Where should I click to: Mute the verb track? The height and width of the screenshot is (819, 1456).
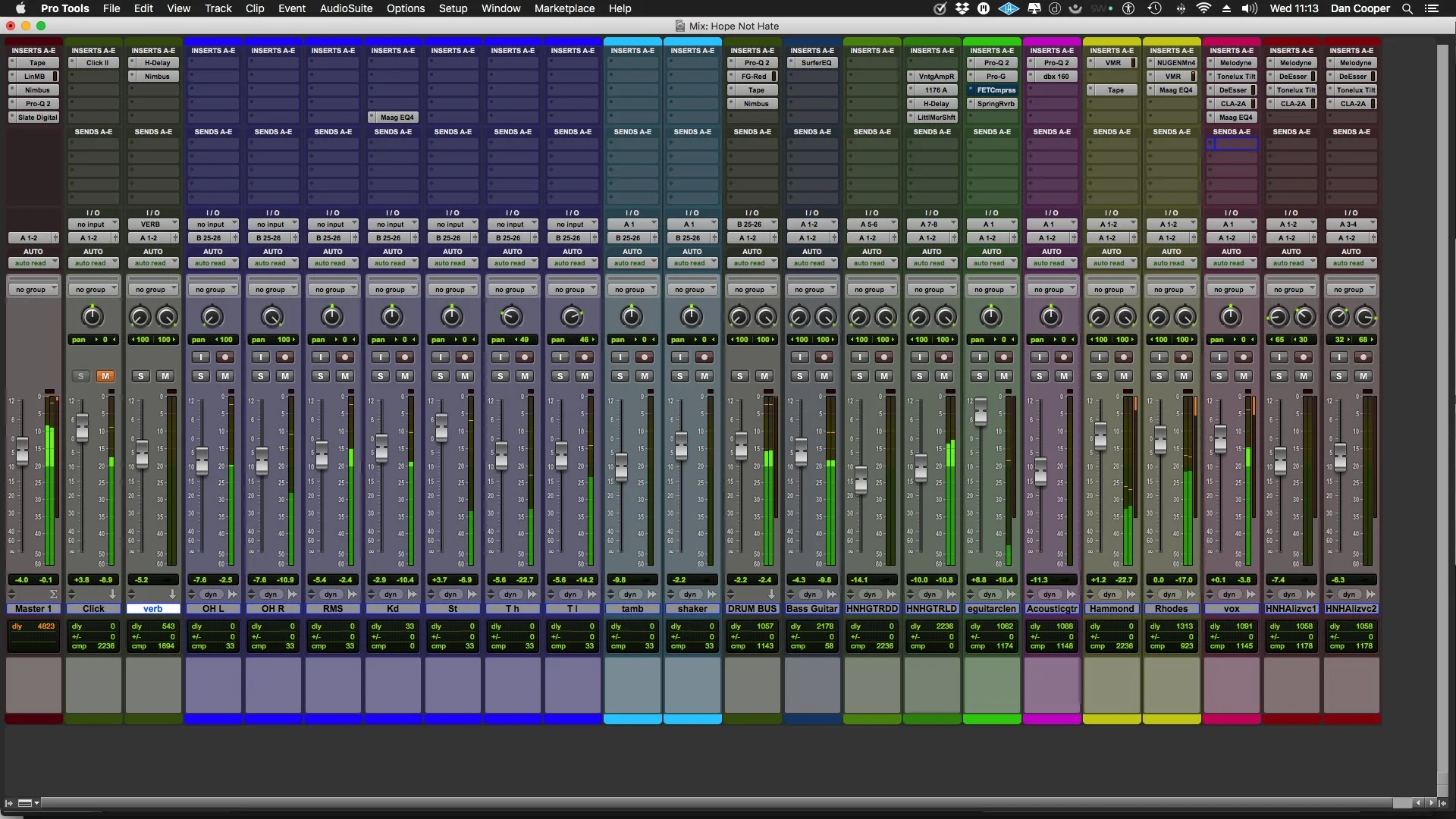pyautogui.click(x=165, y=375)
